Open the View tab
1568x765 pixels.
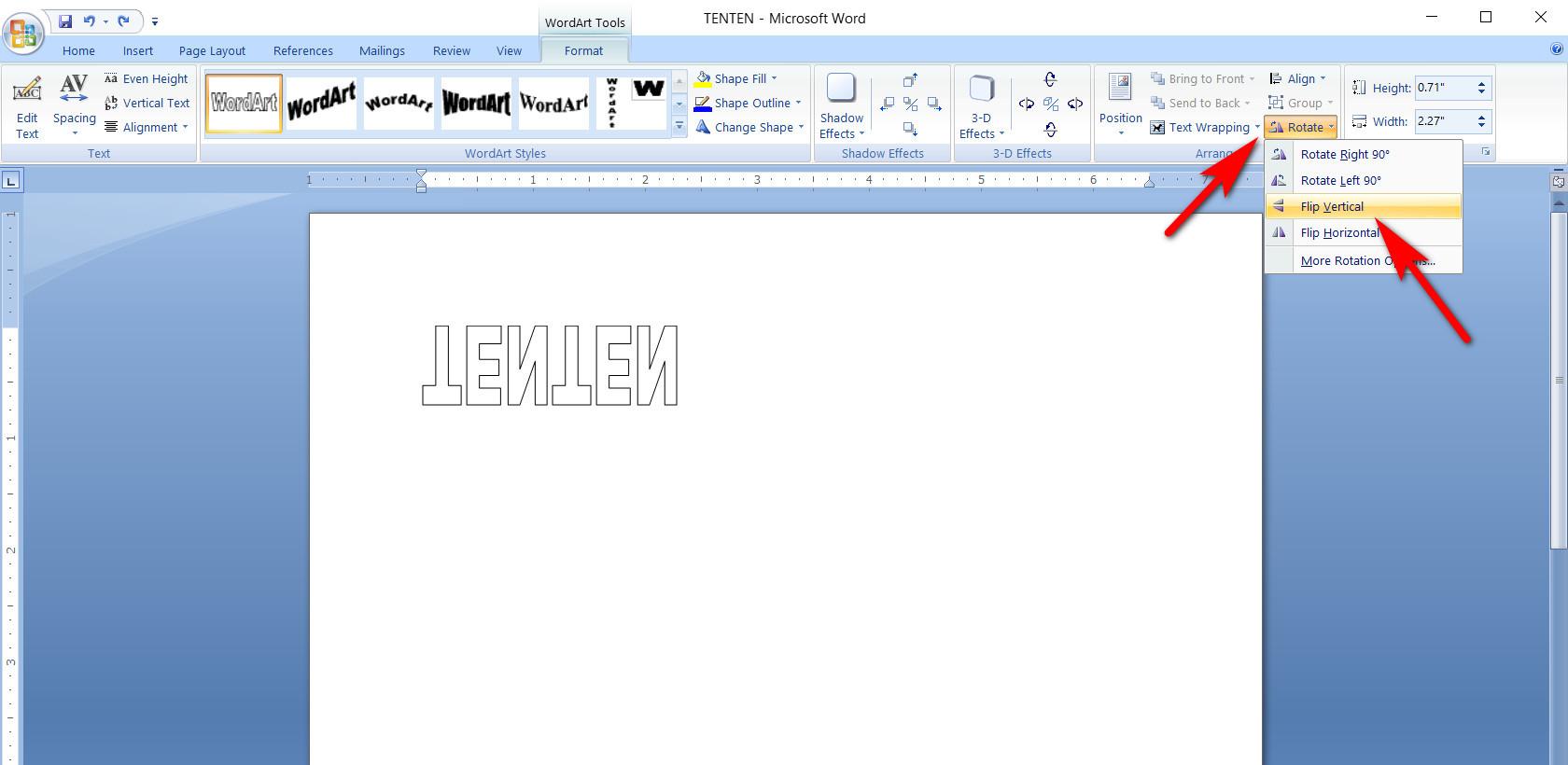(x=509, y=50)
